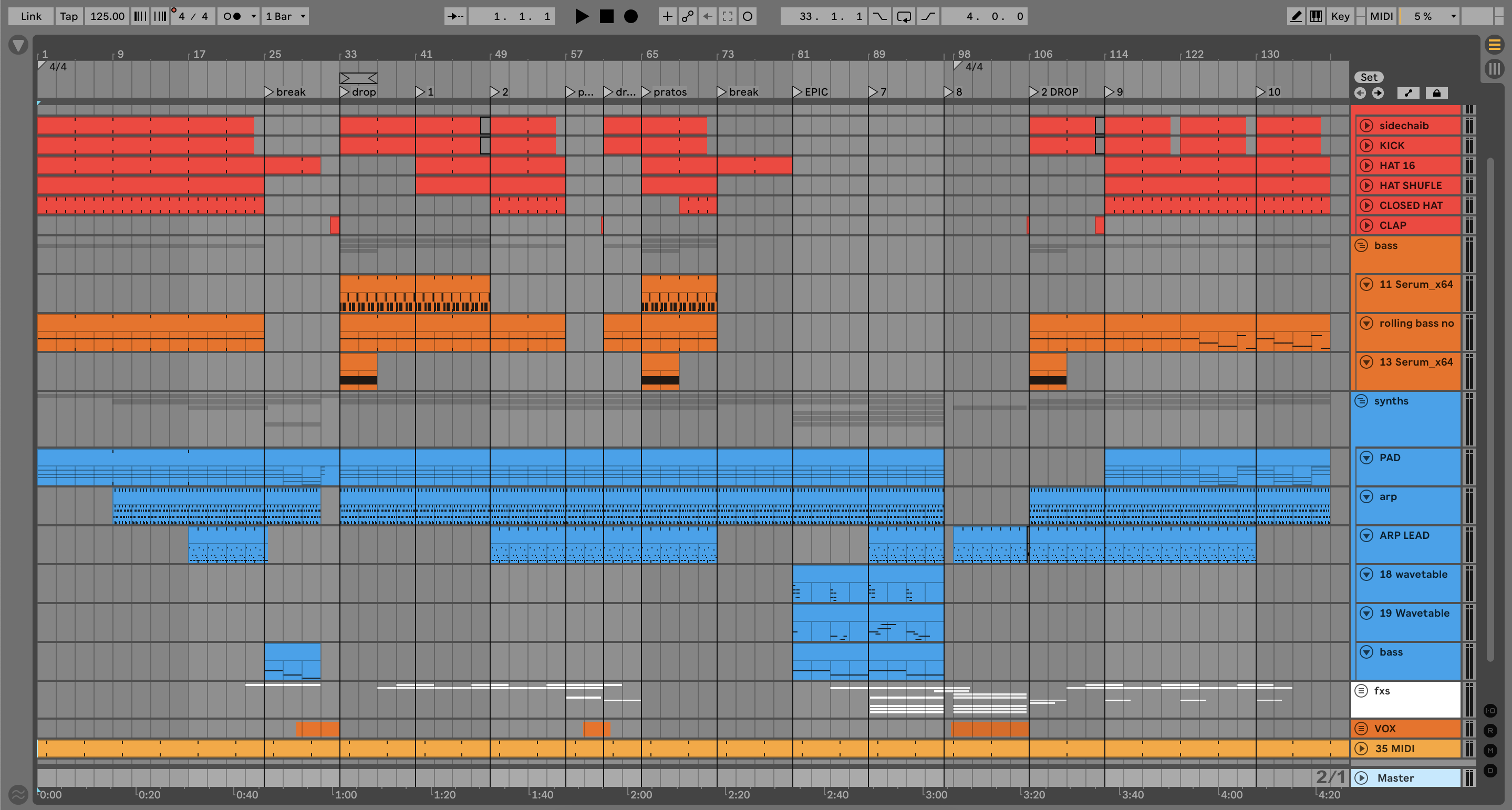The height and width of the screenshot is (810, 1512).
Task: Open Key map mode
Action: pos(1340,16)
